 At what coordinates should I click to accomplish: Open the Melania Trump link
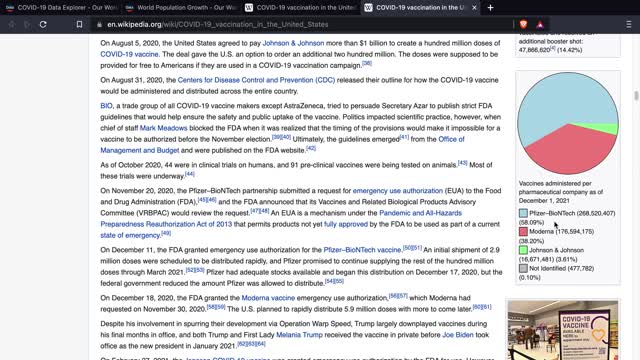(299, 335)
